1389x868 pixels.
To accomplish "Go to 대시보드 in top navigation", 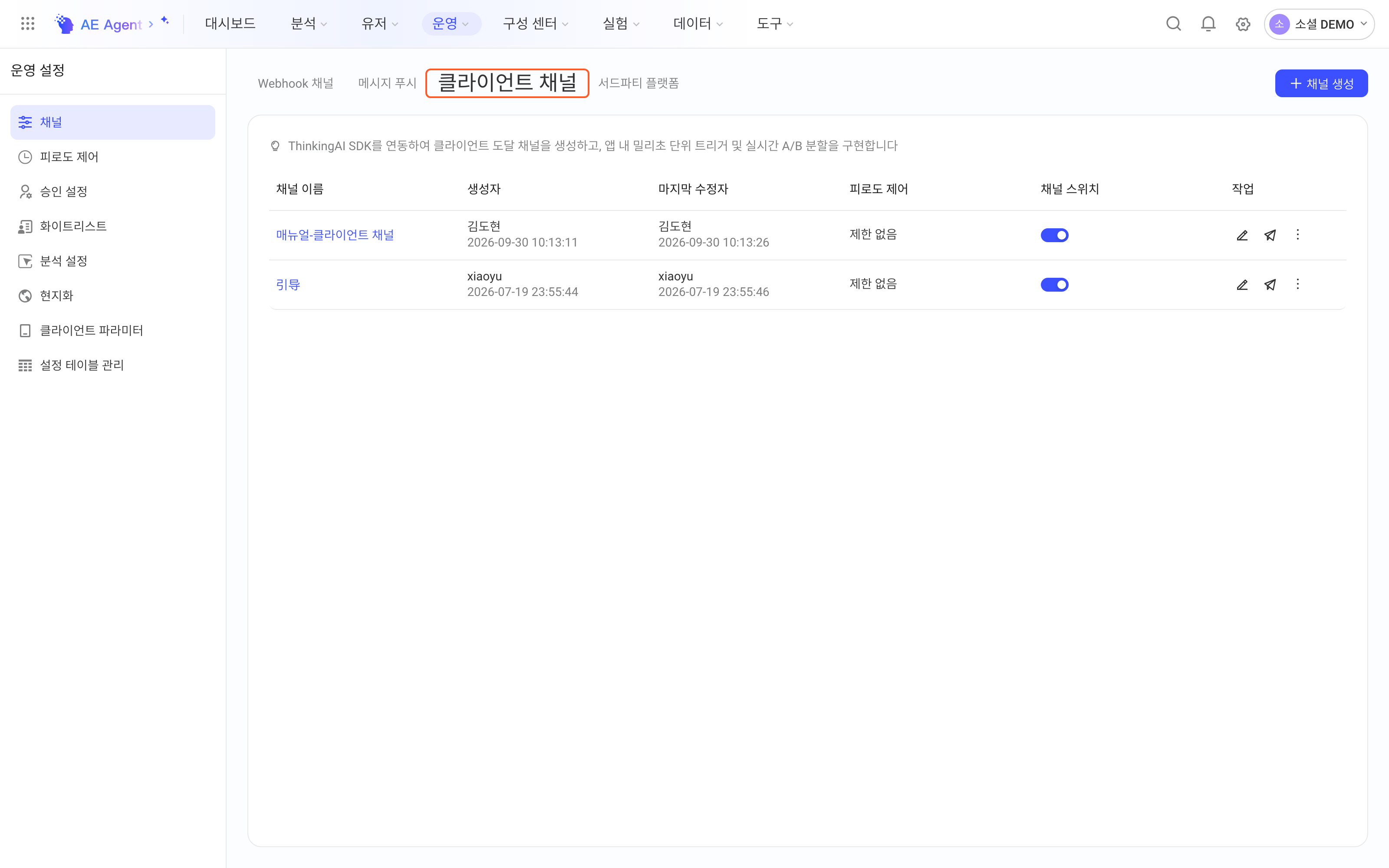I will click(230, 23).
